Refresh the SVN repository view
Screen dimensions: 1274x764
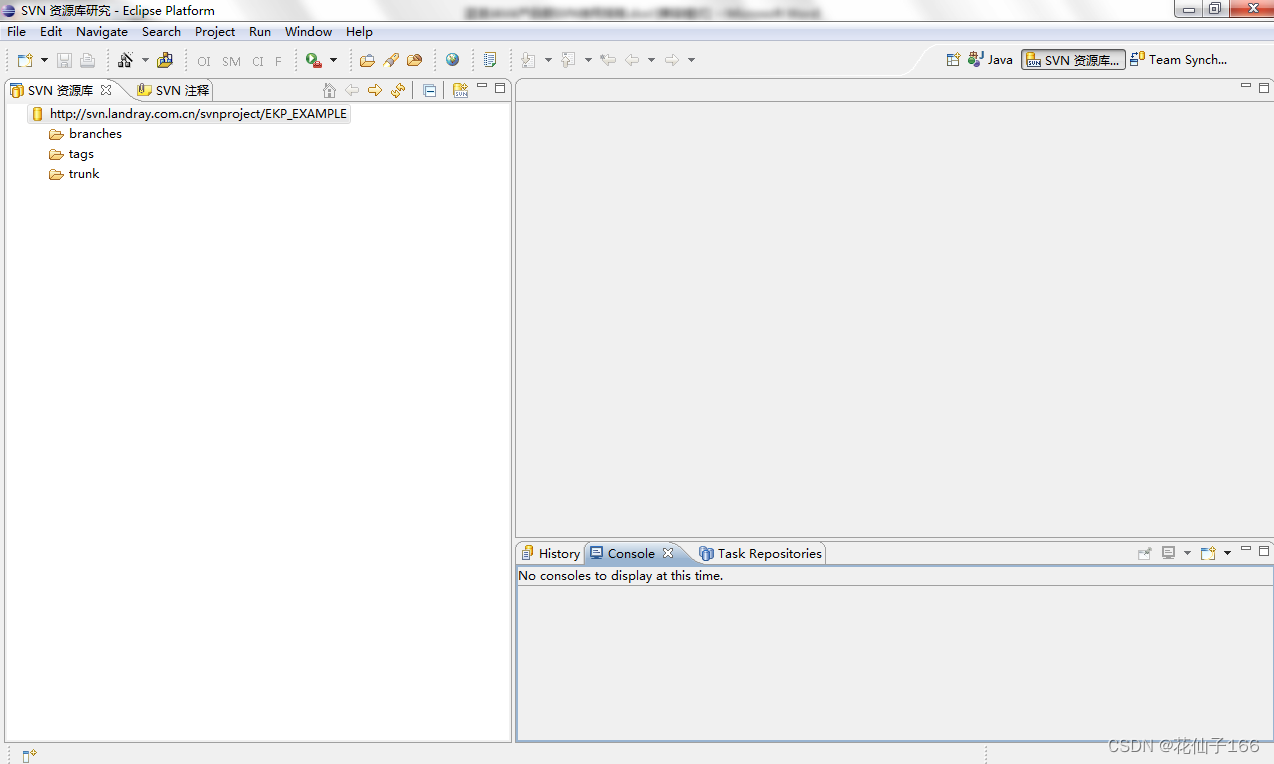click(398, 90)
